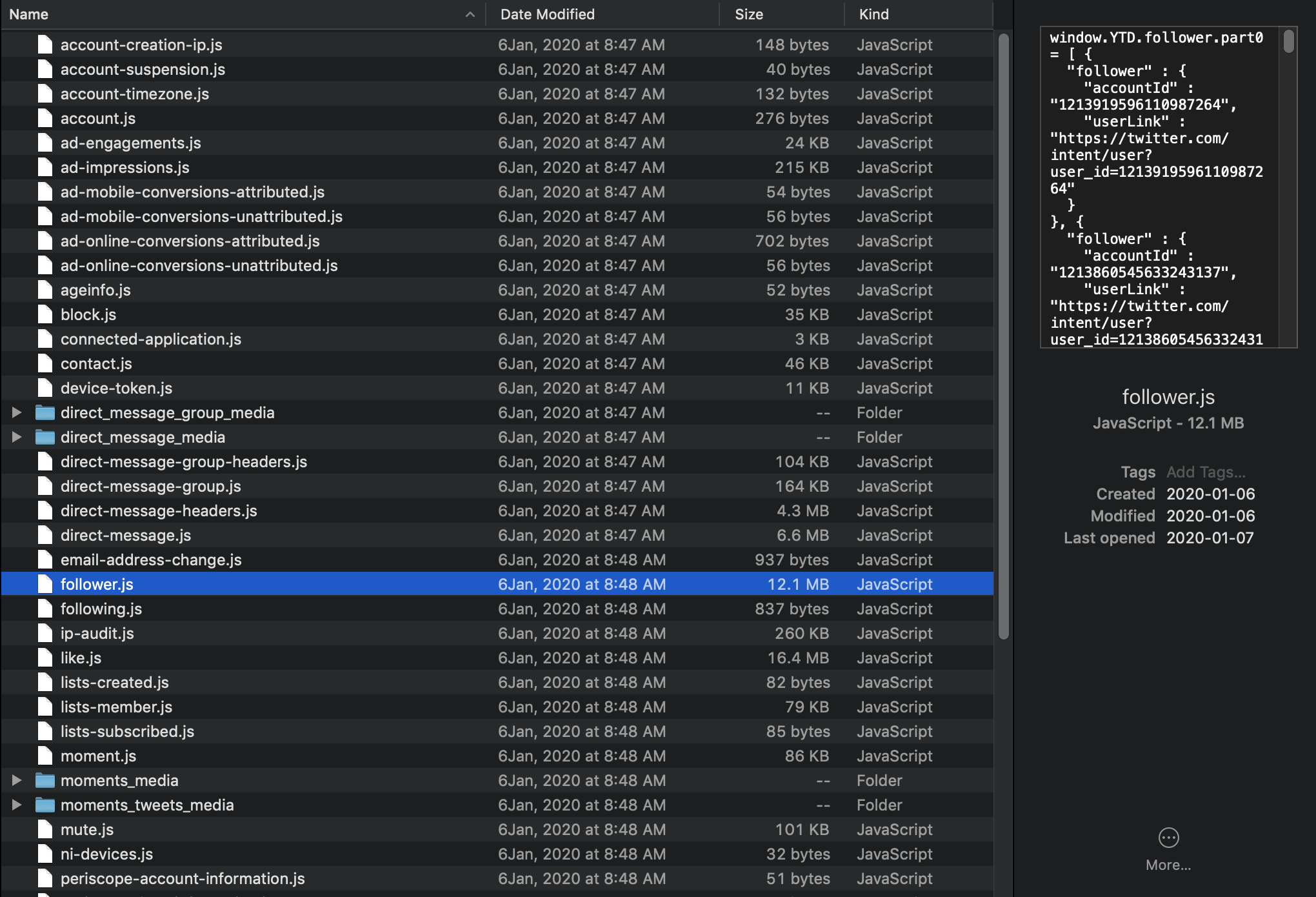This screenshot has height=897, width=1316.
Task: Click the More actions ellipsis icon
Action: point(1168,838)
